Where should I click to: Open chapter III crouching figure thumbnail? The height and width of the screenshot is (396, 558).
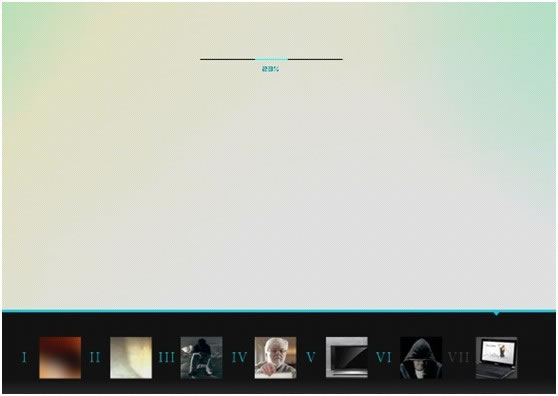pos(201,358)
